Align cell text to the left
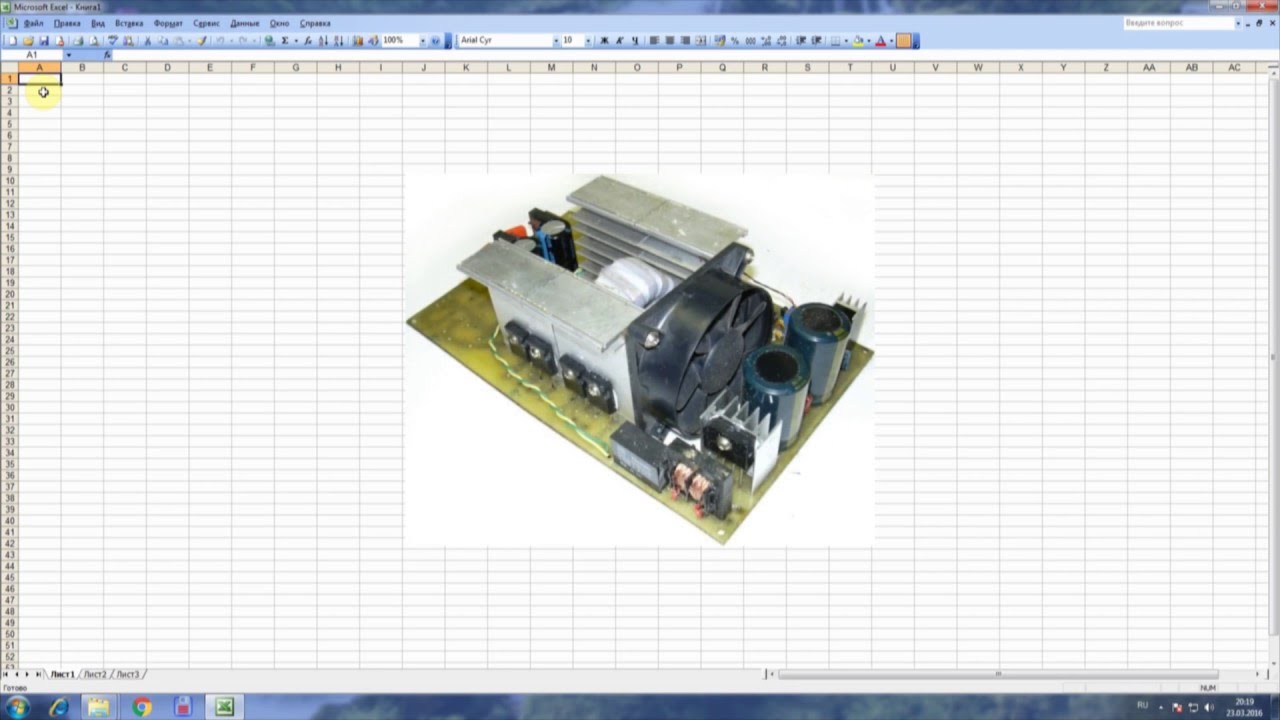 654,41
